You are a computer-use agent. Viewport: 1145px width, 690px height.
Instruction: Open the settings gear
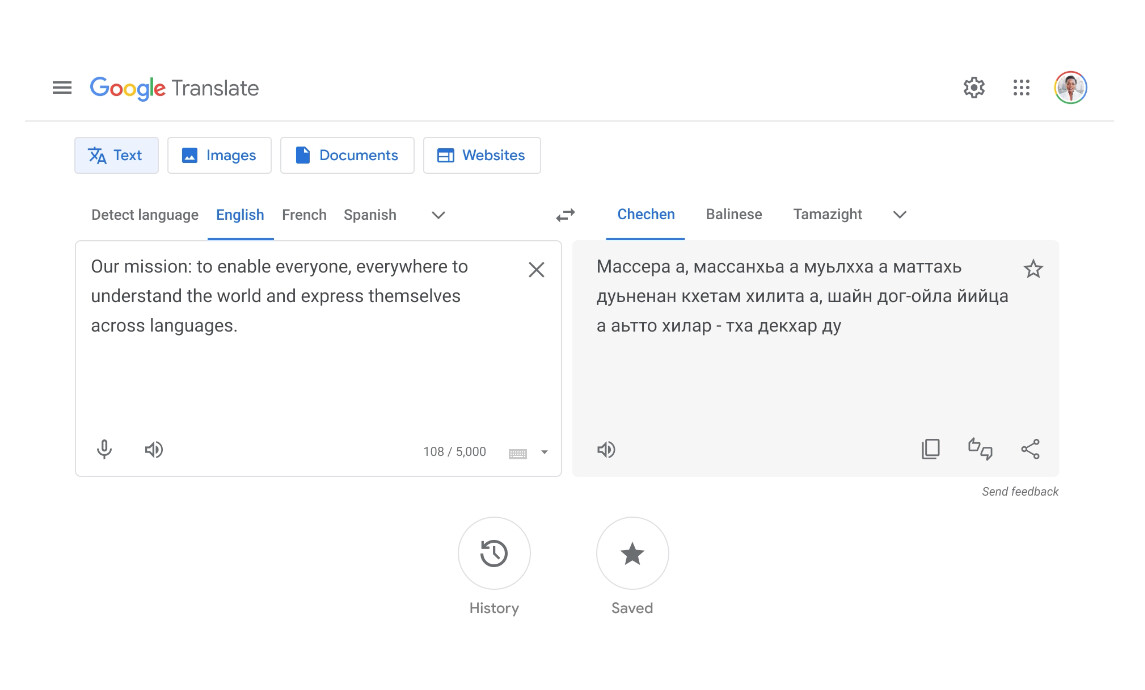[973, 88]
